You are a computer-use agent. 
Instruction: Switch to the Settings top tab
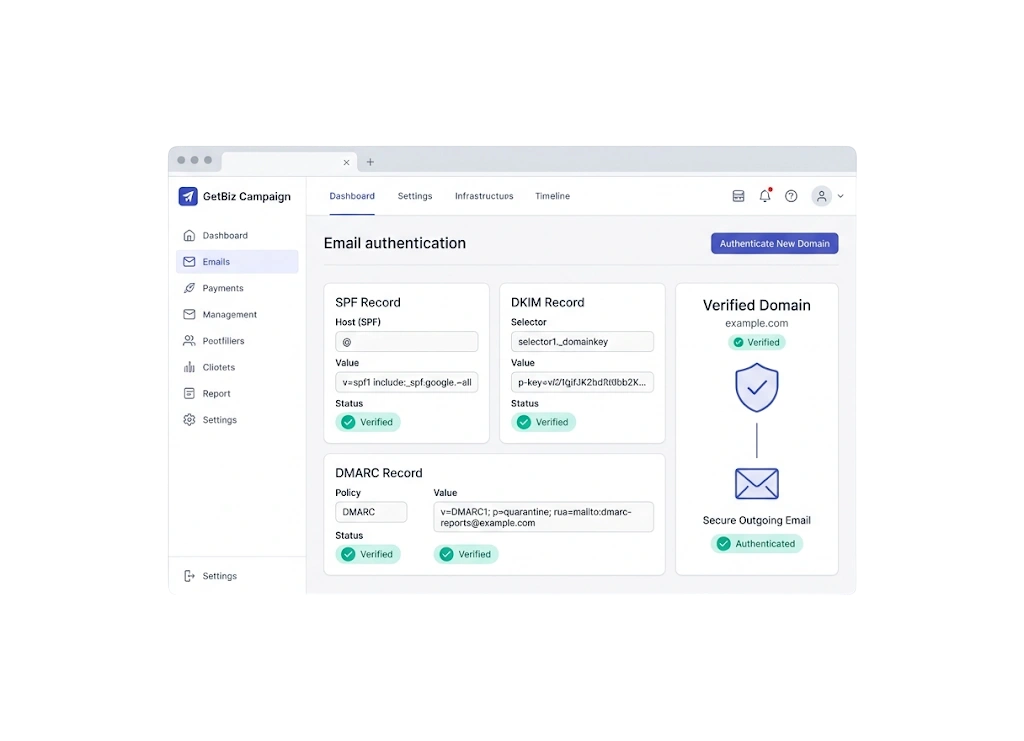415,196
